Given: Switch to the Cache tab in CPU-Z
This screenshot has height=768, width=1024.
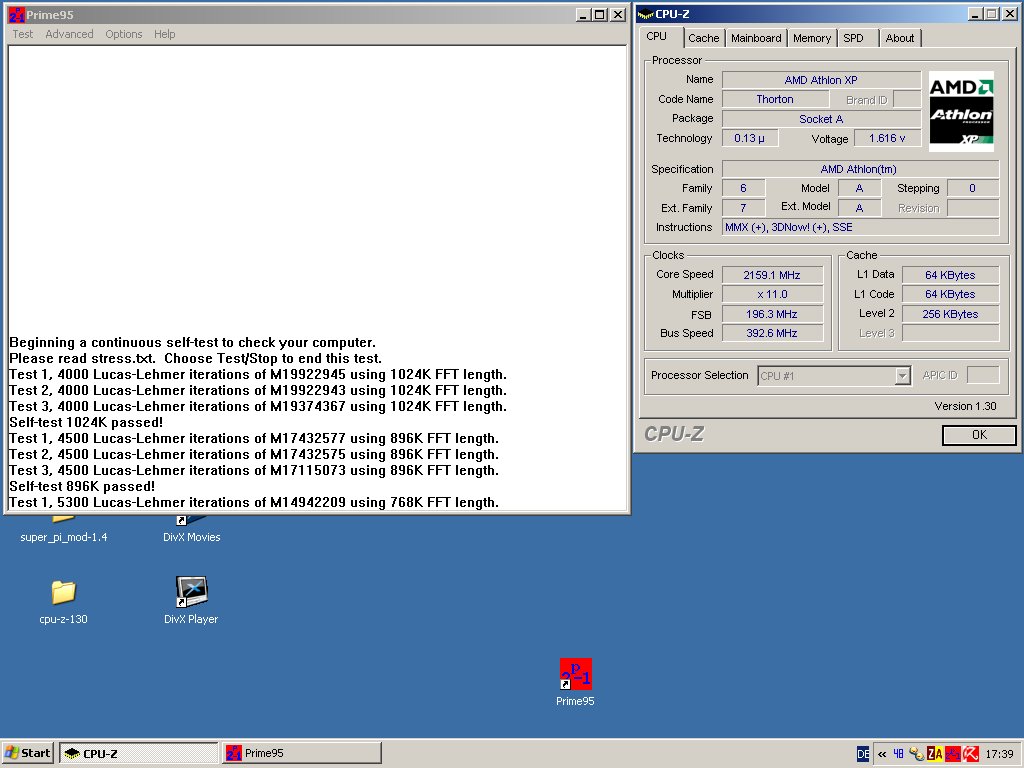Looking at the screenshot, I should (x=703, y=38).
